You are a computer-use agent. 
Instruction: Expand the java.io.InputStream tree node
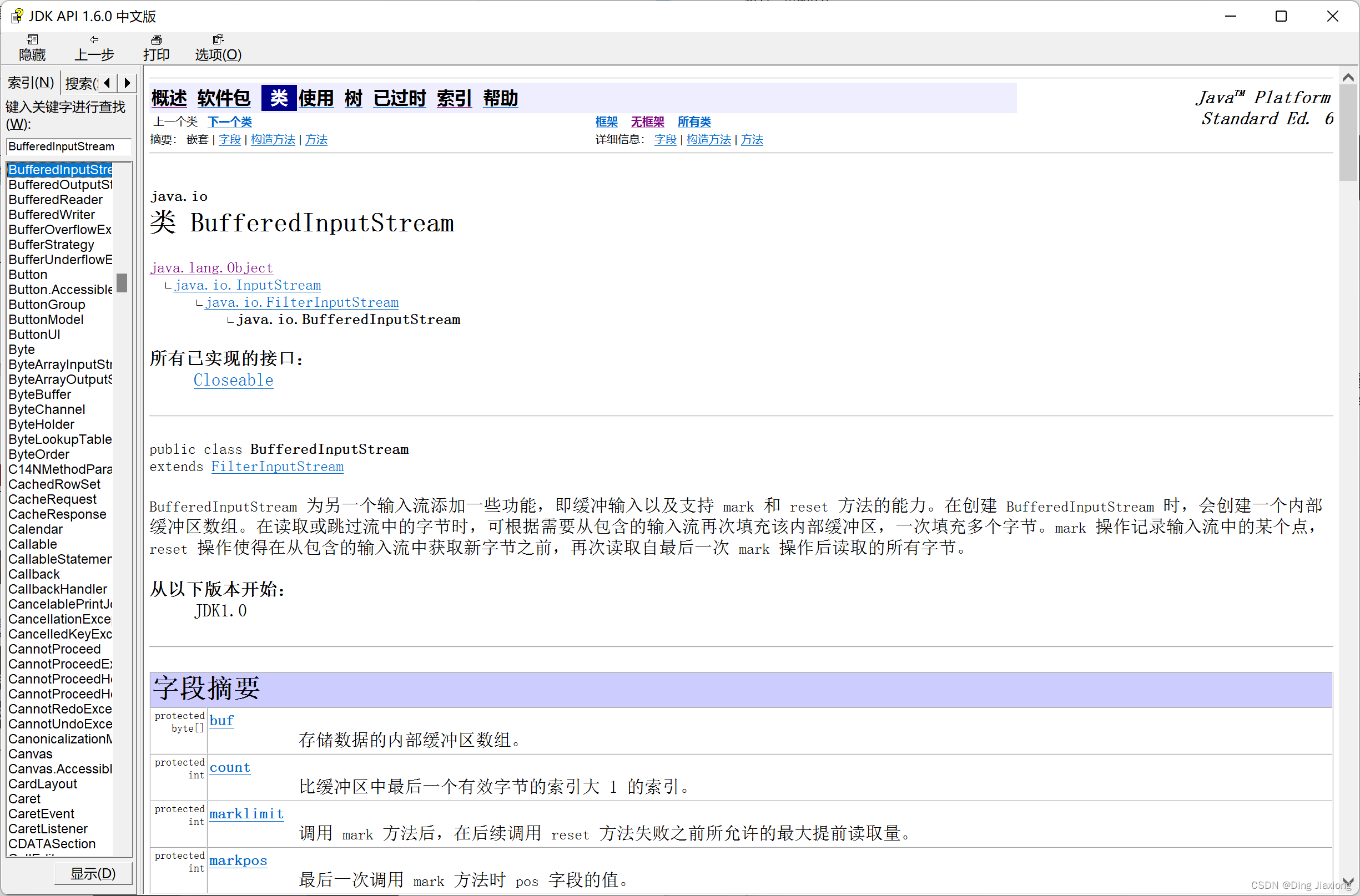click(248, 286)
